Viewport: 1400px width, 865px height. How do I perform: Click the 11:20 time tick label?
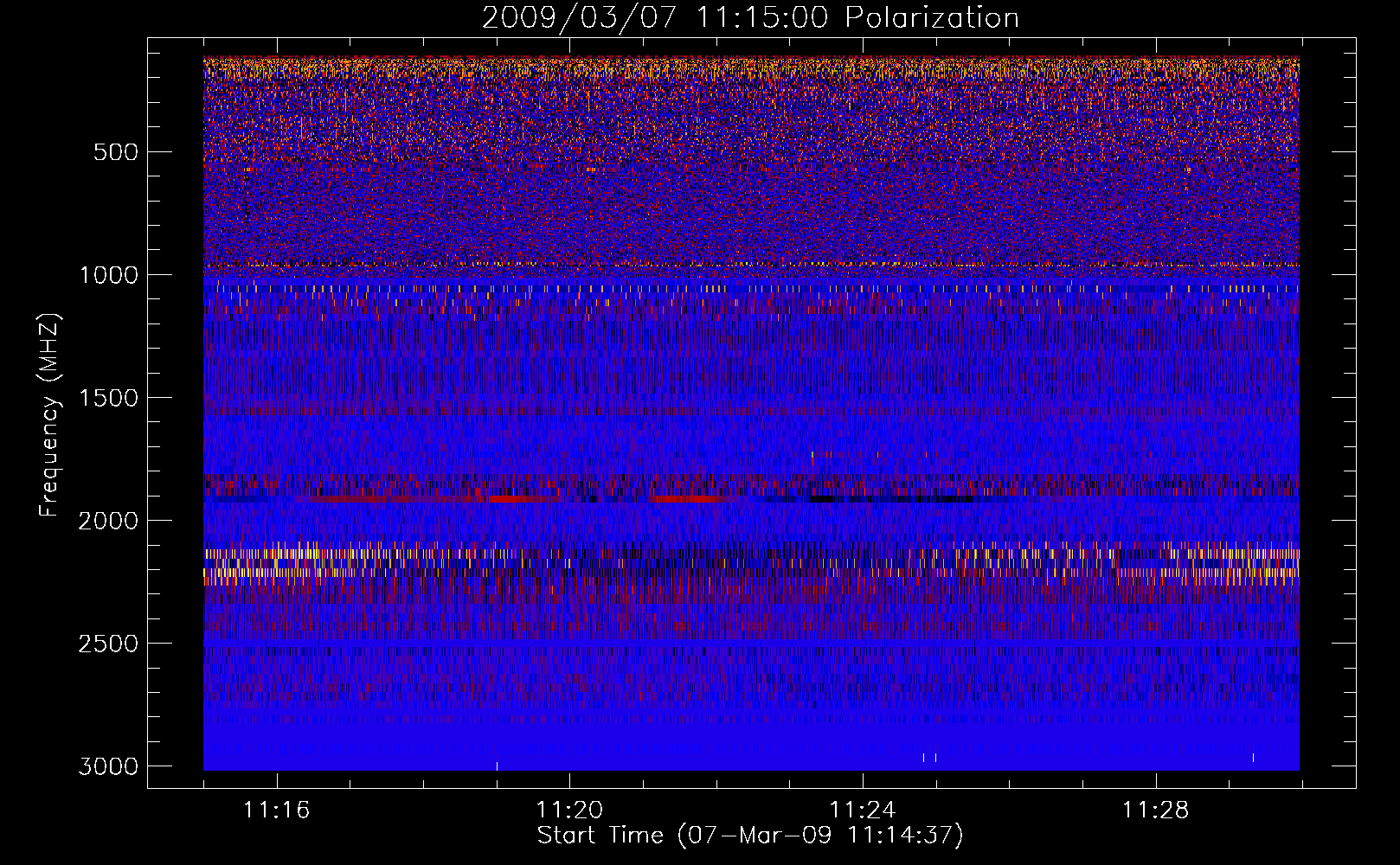569,811
